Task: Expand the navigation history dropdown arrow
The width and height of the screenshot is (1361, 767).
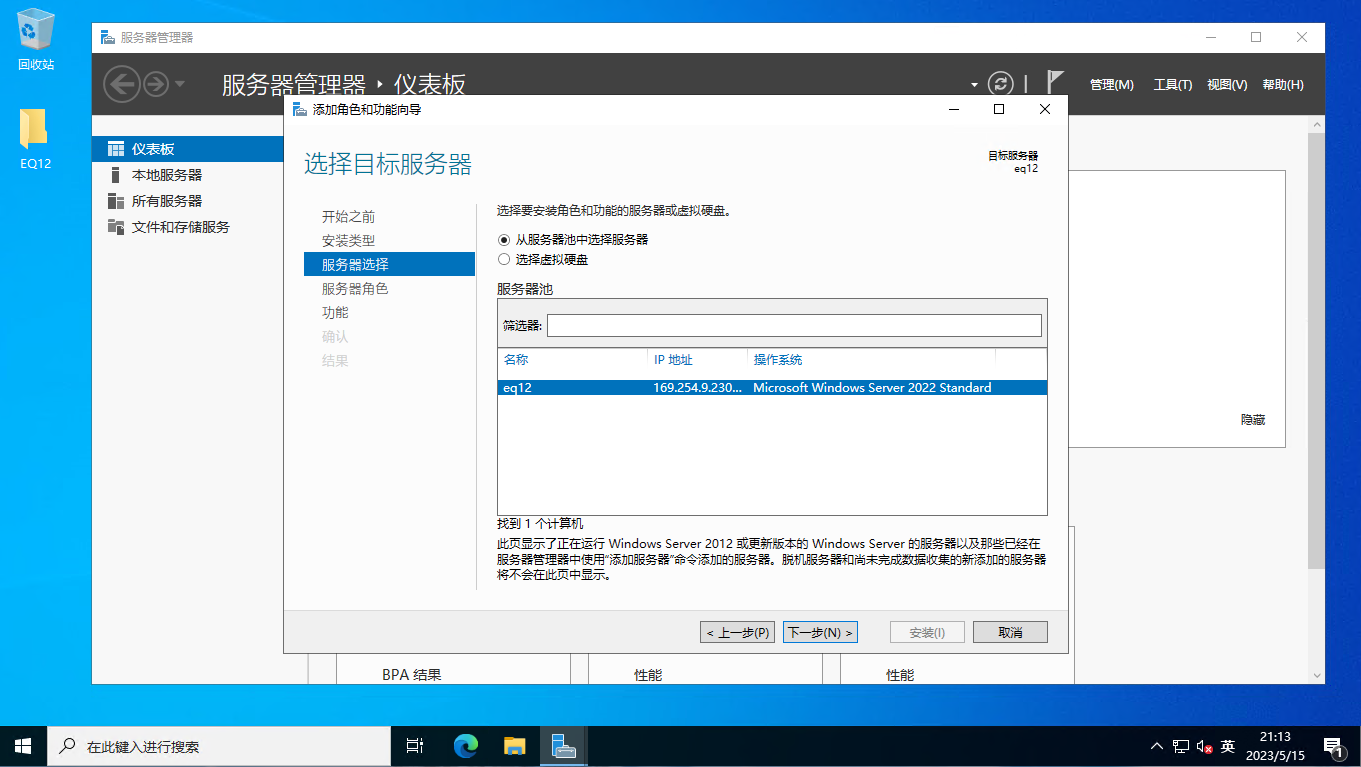Action: (x=180, y=84)
